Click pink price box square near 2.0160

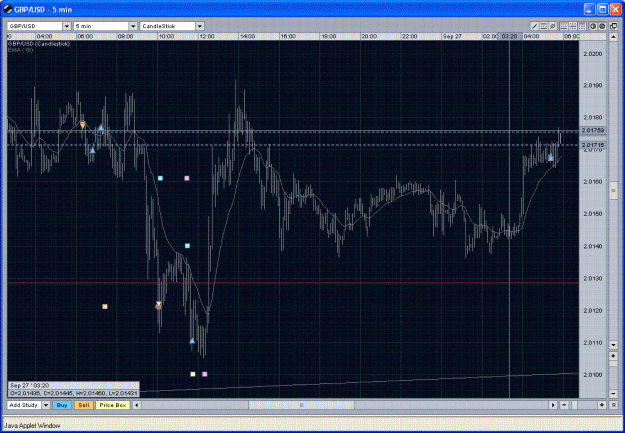coord(187,178)
